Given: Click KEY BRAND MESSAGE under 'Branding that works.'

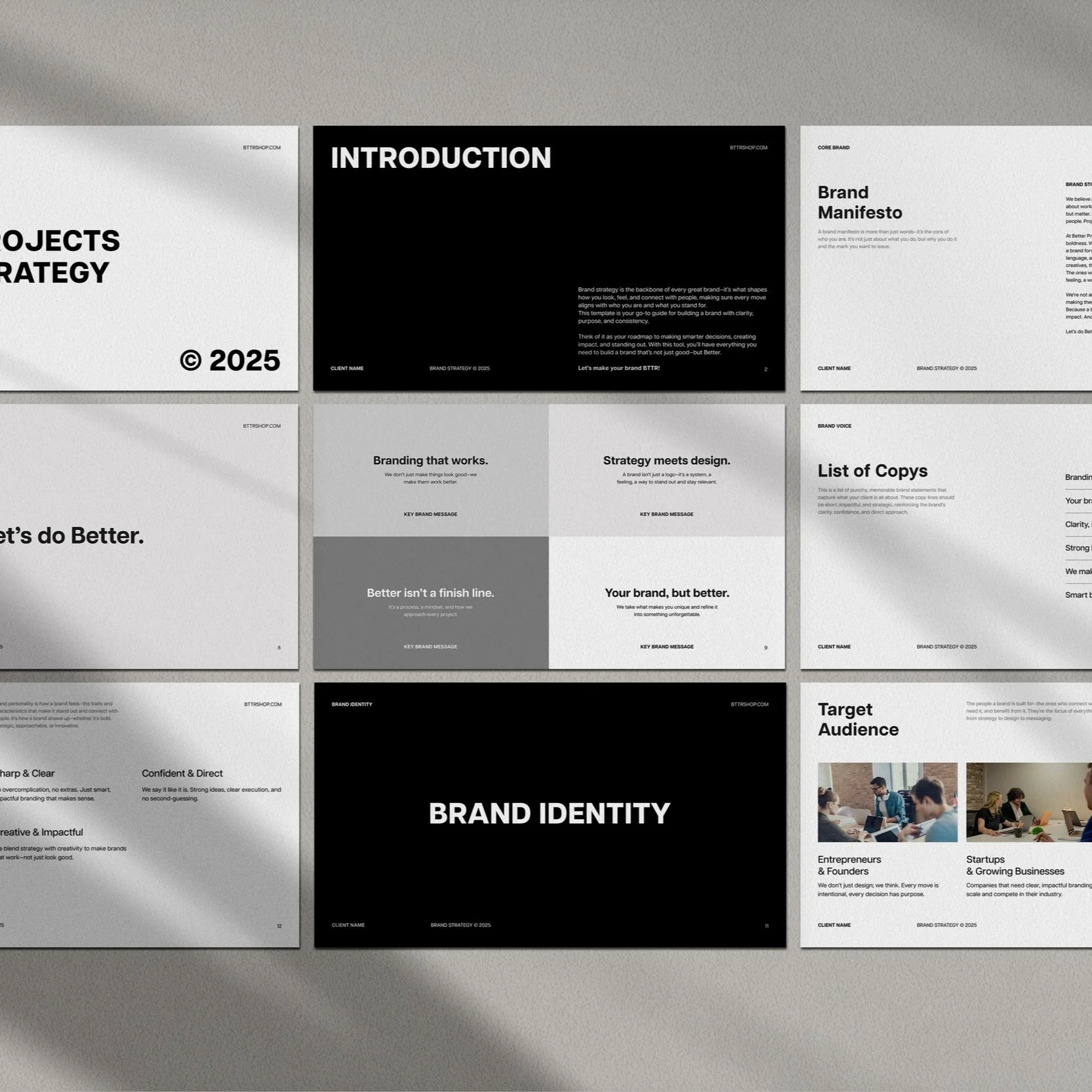Looking at the screenshot, I should coord(430,514).
